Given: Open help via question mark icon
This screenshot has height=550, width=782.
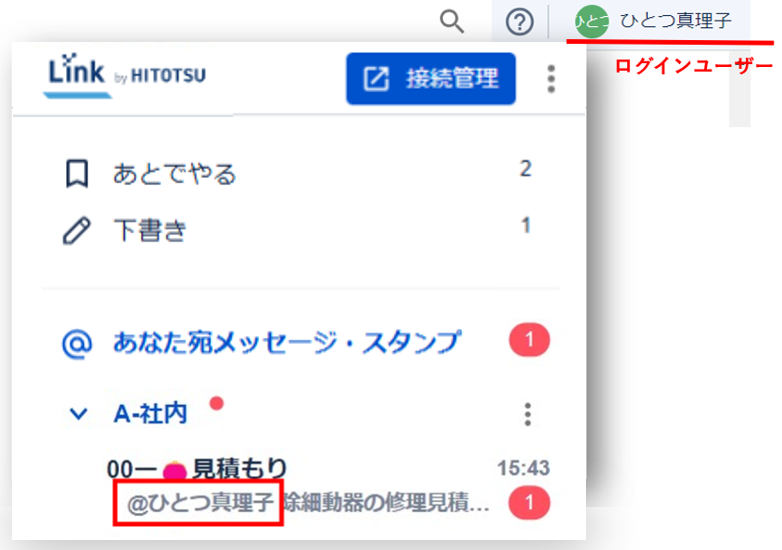Looking at the screenshot, I should 519,20.
